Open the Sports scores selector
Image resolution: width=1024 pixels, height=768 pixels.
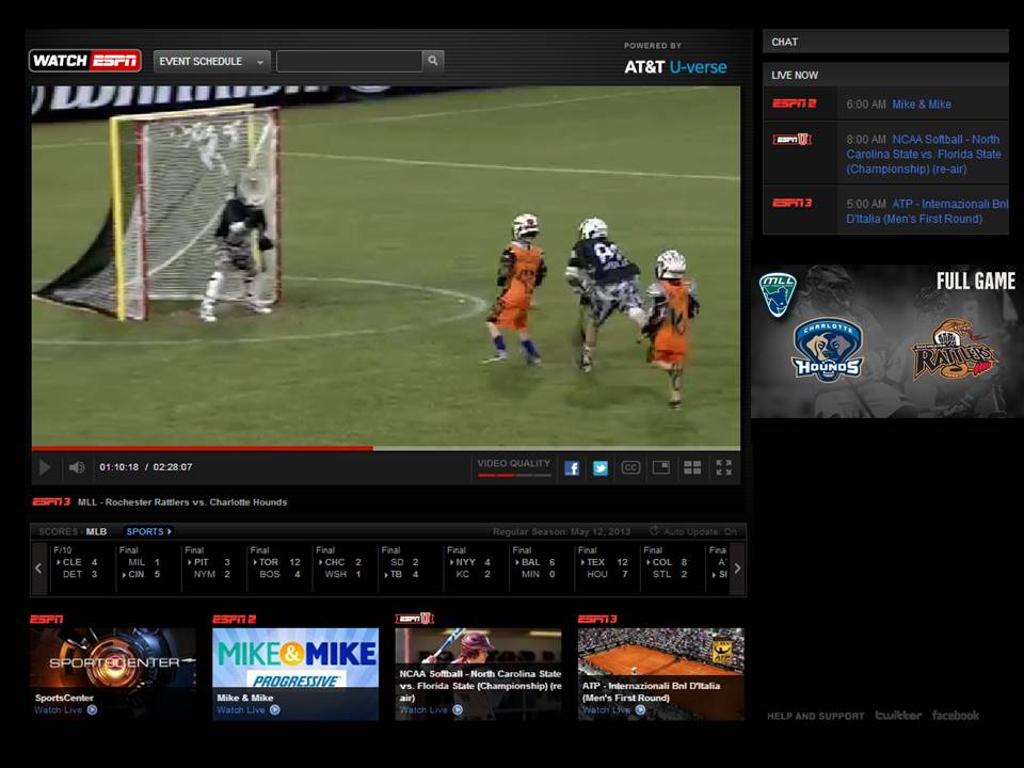coord(149,532)
